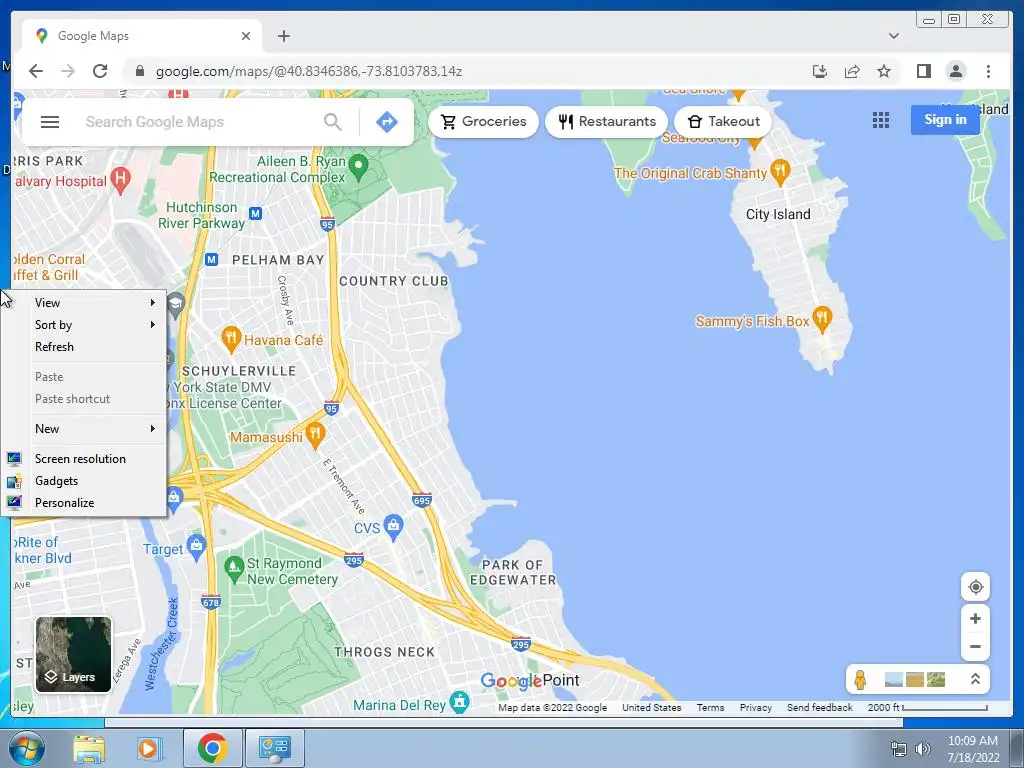Expand the imagery strip chevrons
The width and height of the screenshot is (1024, 768).
tap(975, 679)
